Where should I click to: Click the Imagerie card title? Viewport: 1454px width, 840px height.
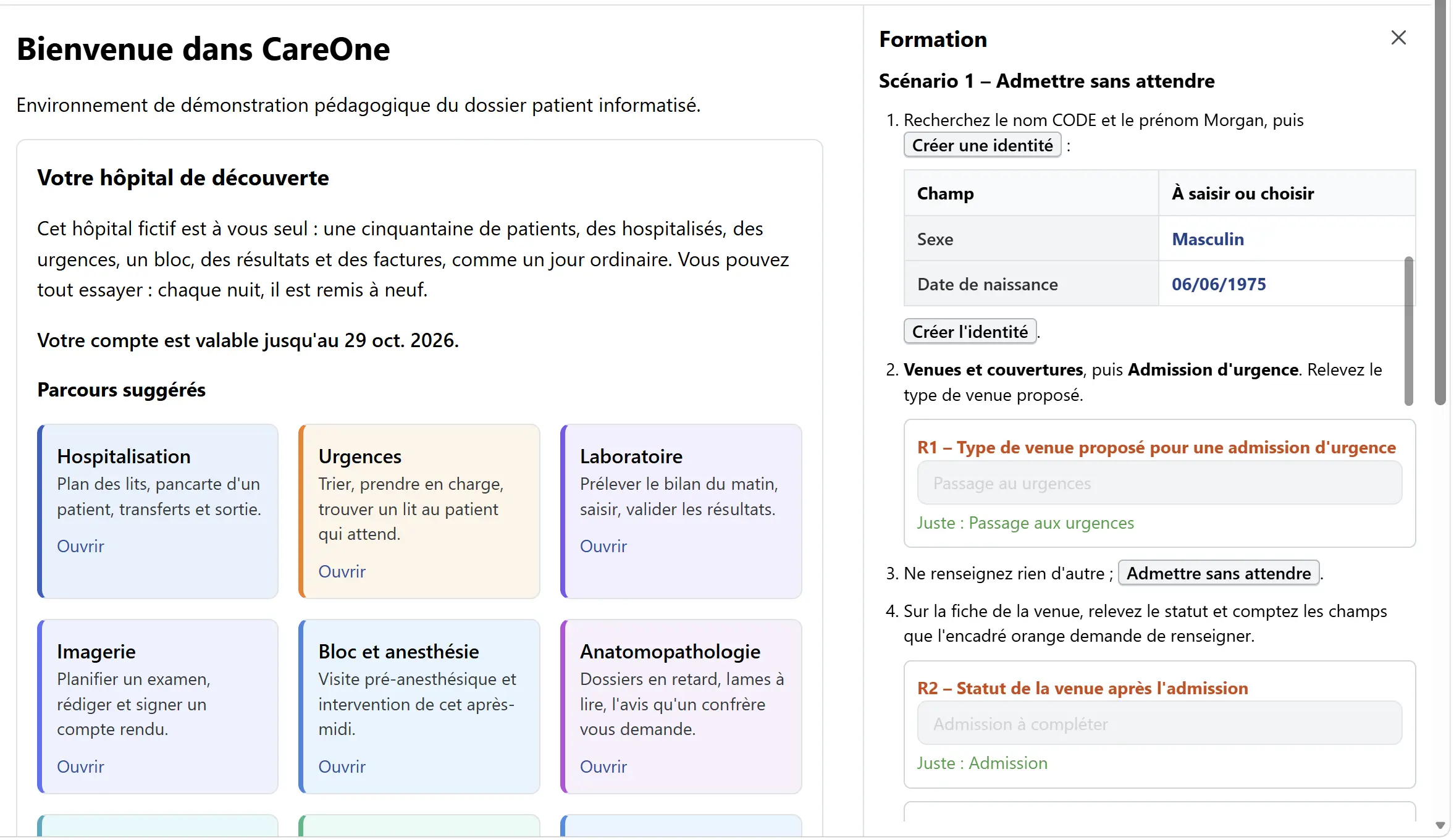click(x=96, y=651)
